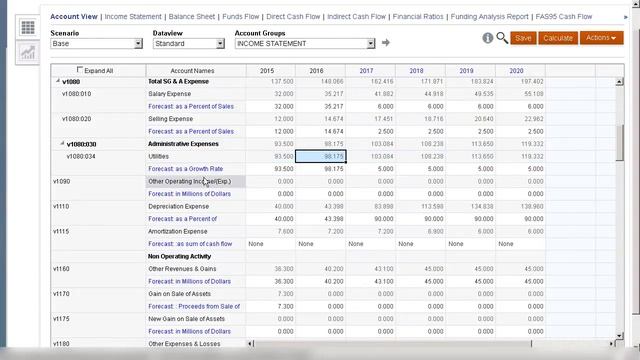Switch to Direct Cash Flow tab
The width and height of the screenshot is (640, 360).
(x=293, y=17)
